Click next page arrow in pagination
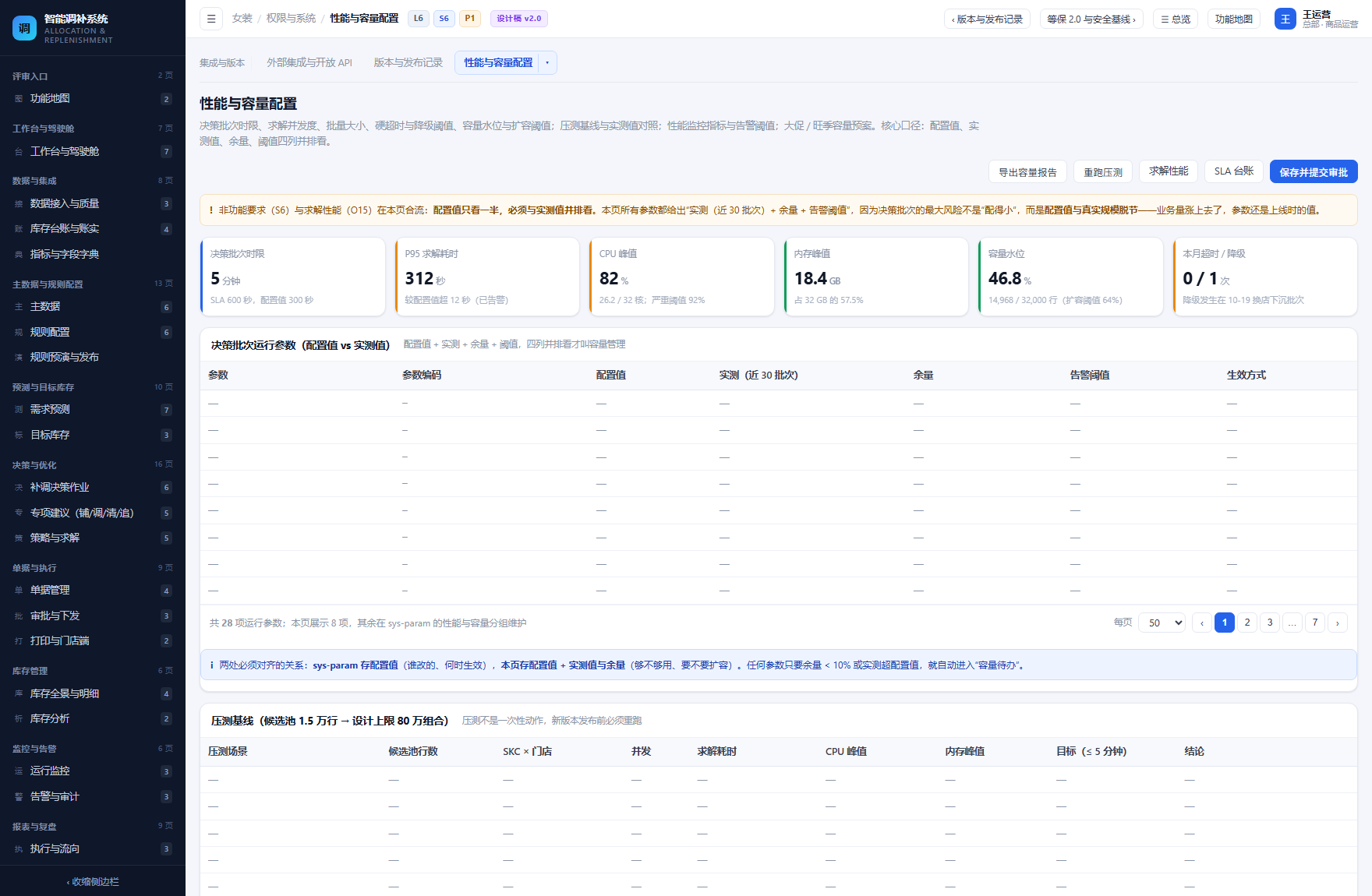 point(1338,623)
